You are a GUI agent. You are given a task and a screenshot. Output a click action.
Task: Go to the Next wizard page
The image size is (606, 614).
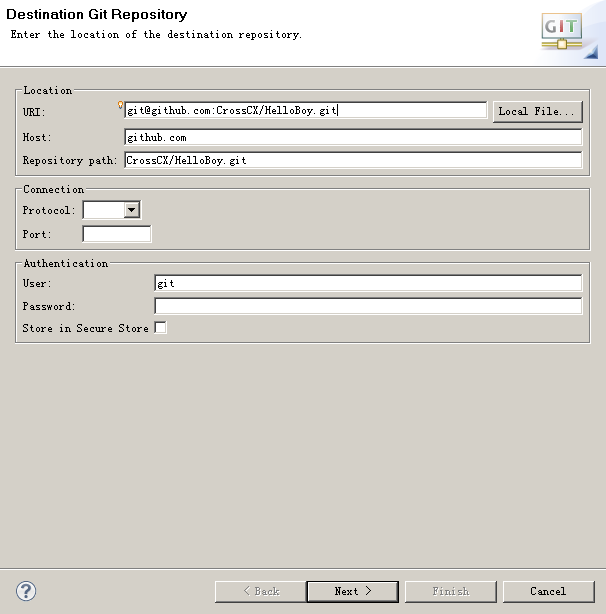(353, 591)
